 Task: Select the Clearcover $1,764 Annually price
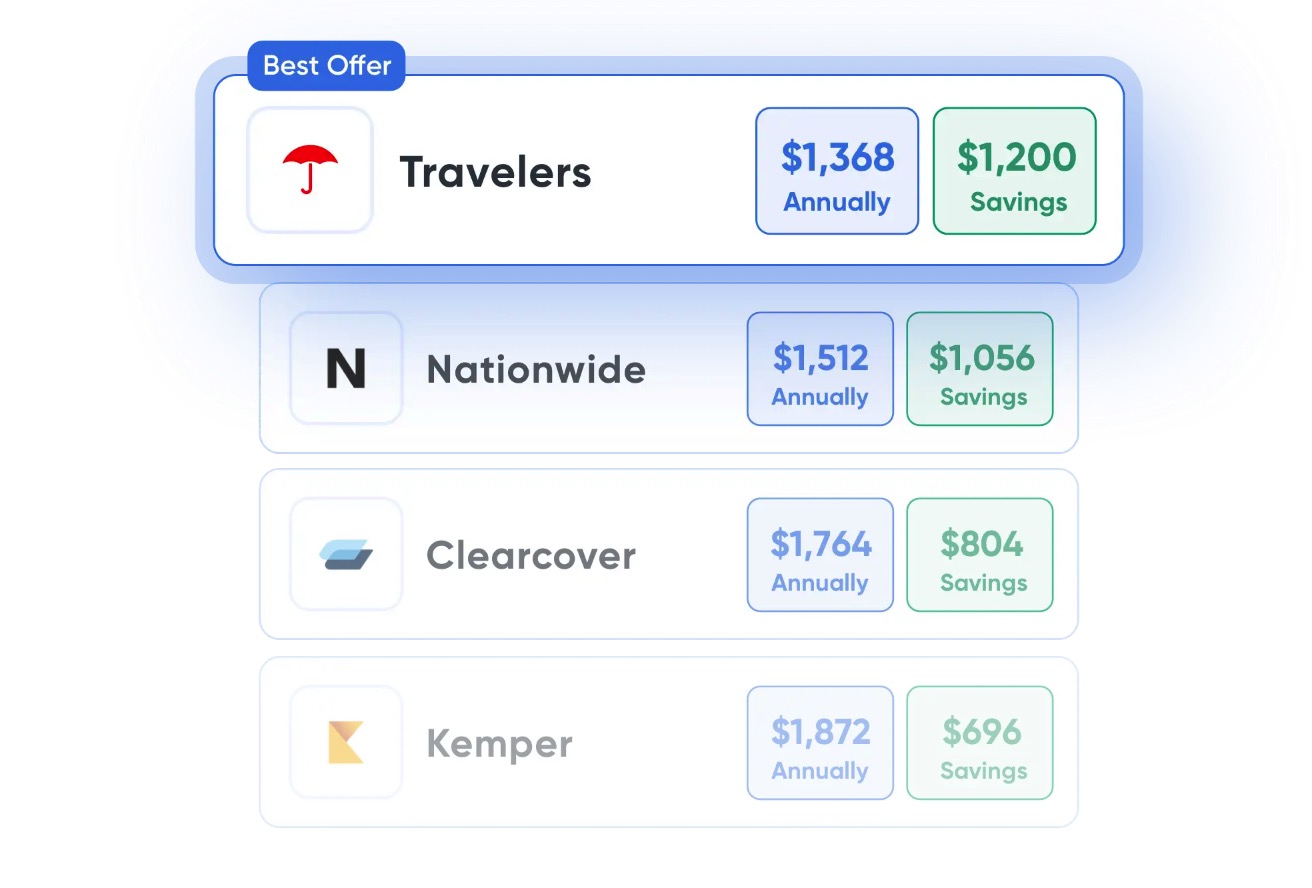pyautogui.click(x=820, y=555)
